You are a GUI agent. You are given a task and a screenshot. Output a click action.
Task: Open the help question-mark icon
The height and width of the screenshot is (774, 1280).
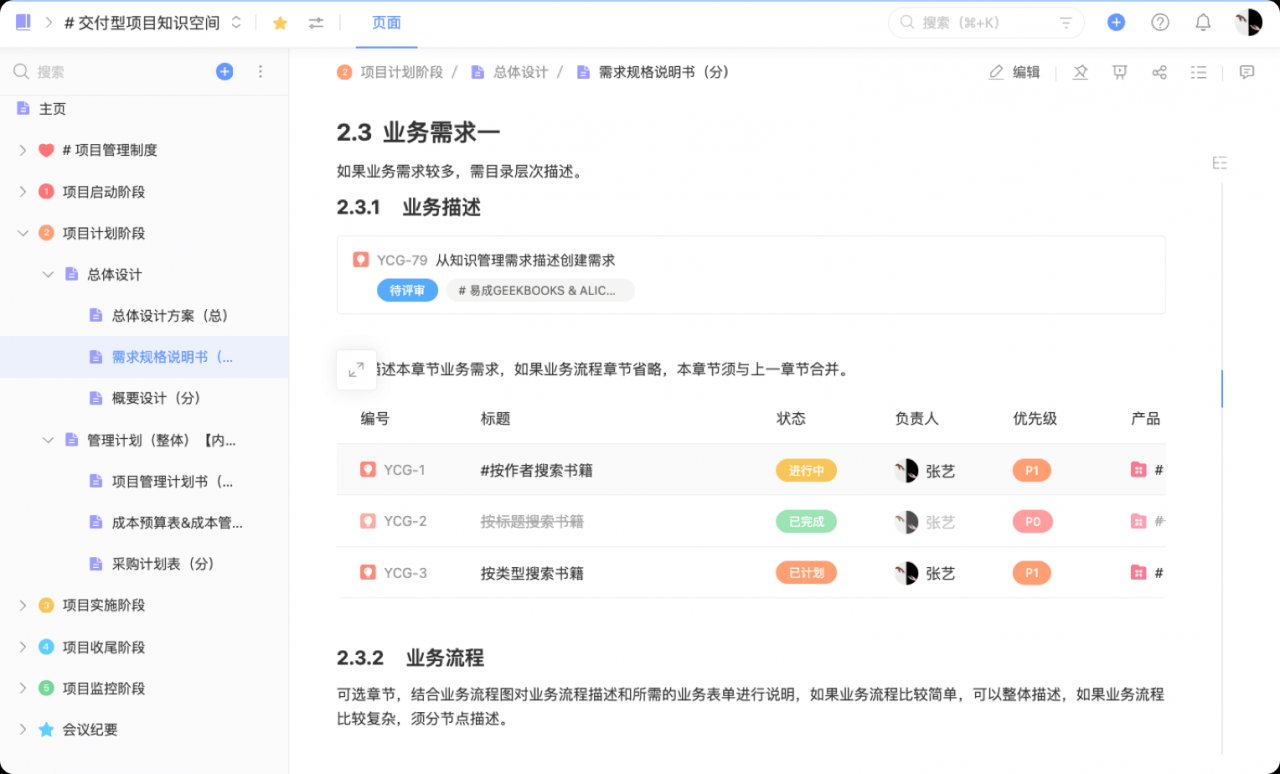point(1159,21)
